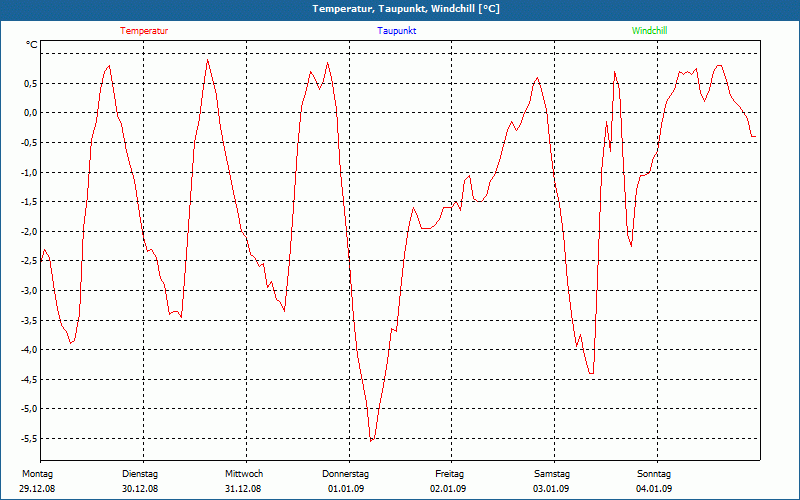Select the -0,5 y-axis value

coord(29,142)
